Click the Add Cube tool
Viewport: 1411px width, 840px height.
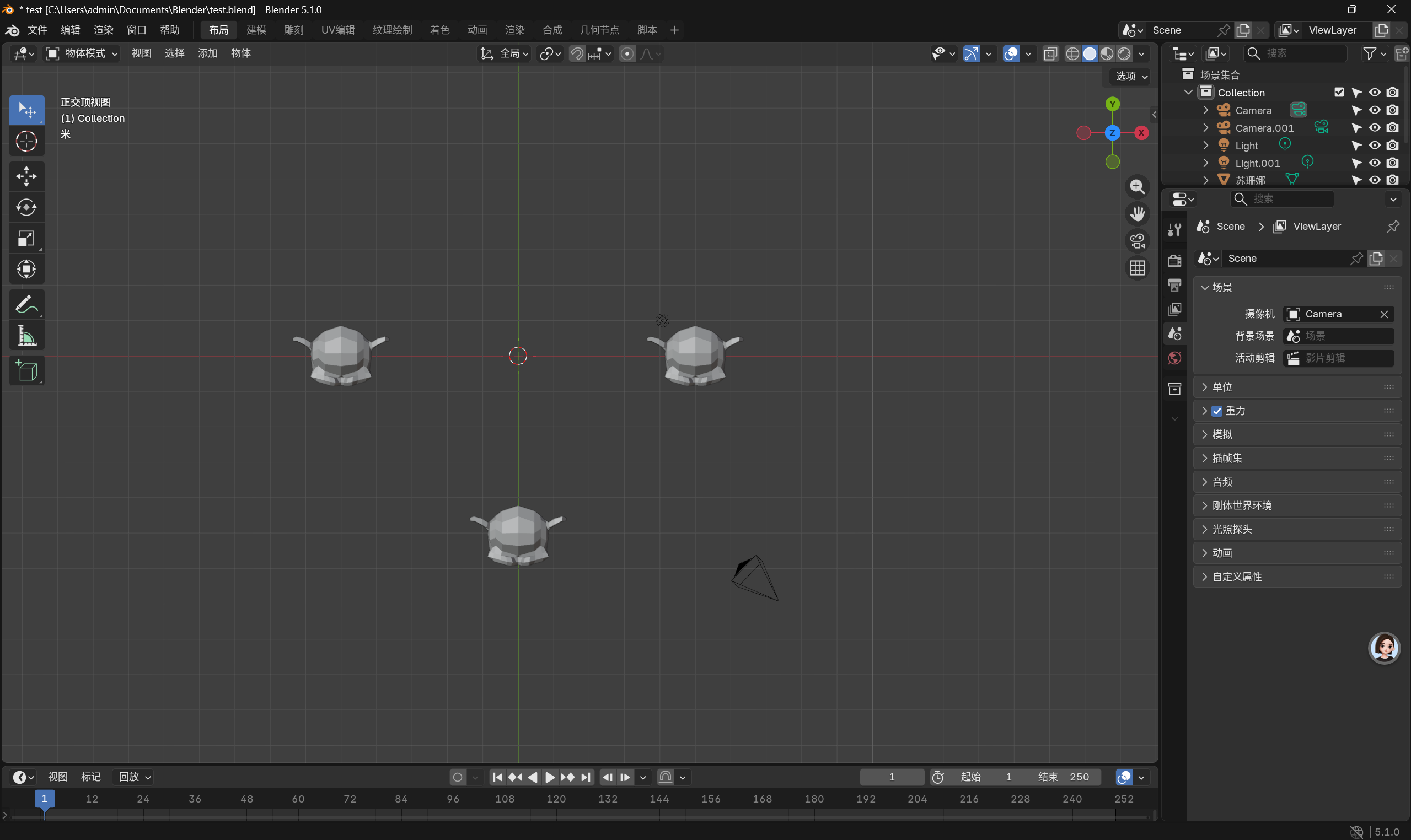click(26, 371)
